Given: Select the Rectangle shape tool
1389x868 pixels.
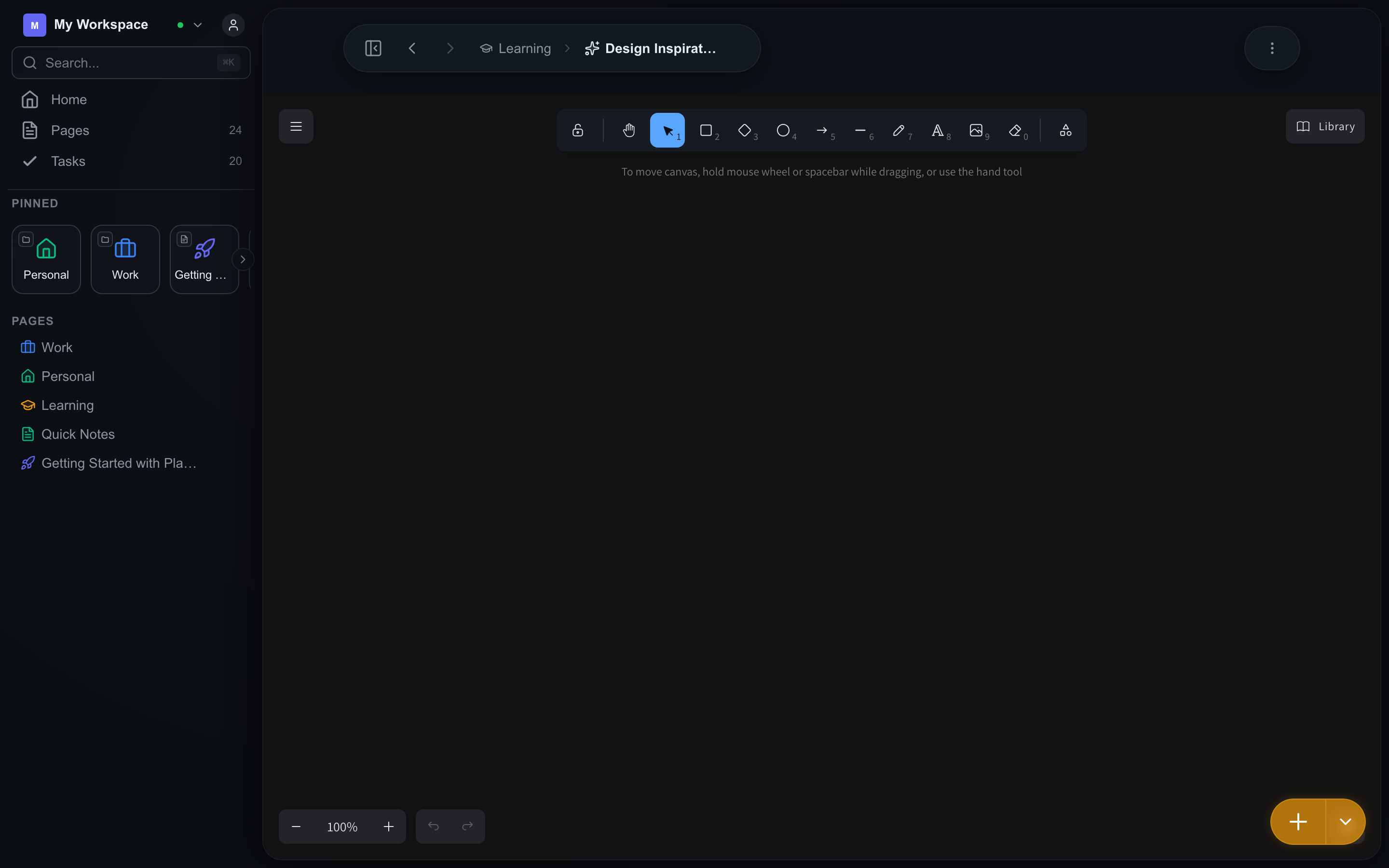Looking at the screenshot, I should tap(706, 130).
